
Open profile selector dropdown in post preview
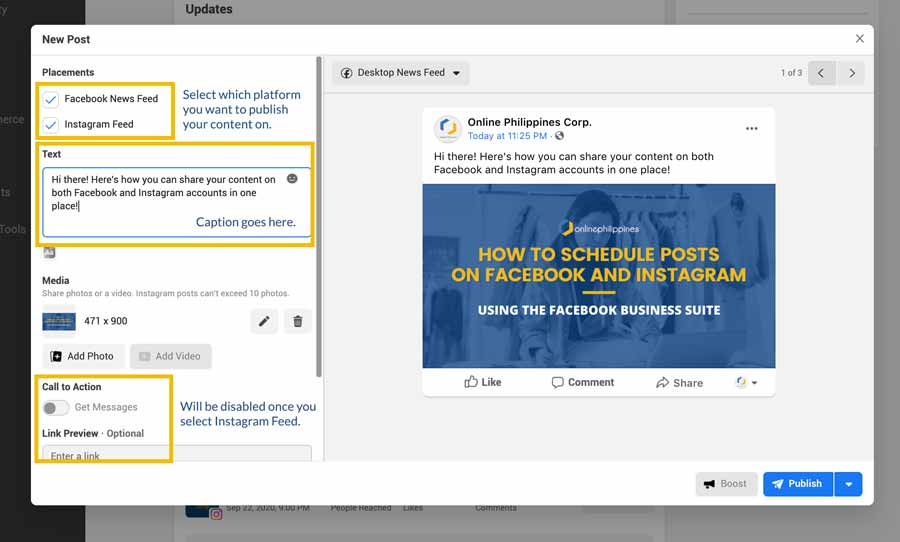click(746, 382)
